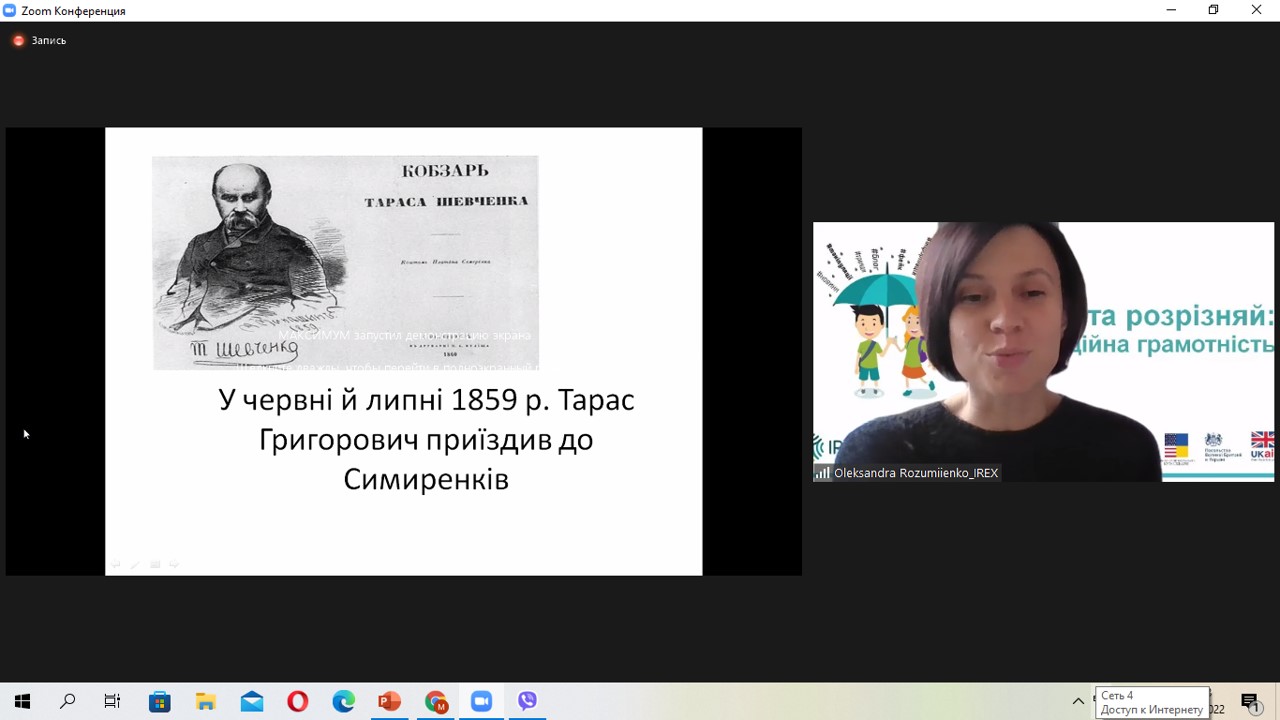
Task: Open Microsoft Edge from taskbar
Action: pyautogui.click(x=343, y=702)
